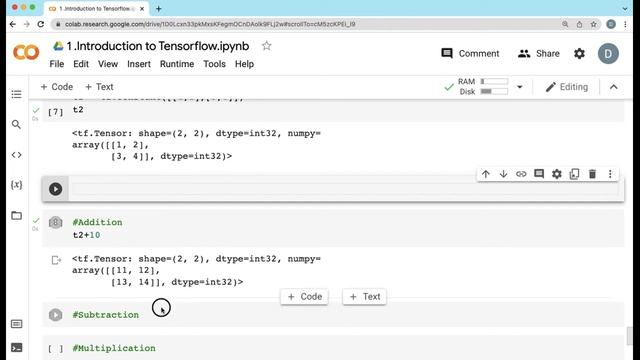The image size is (640, 360).
Task: Open the Editing mode dropdown
Action: [x=567, y=87]
